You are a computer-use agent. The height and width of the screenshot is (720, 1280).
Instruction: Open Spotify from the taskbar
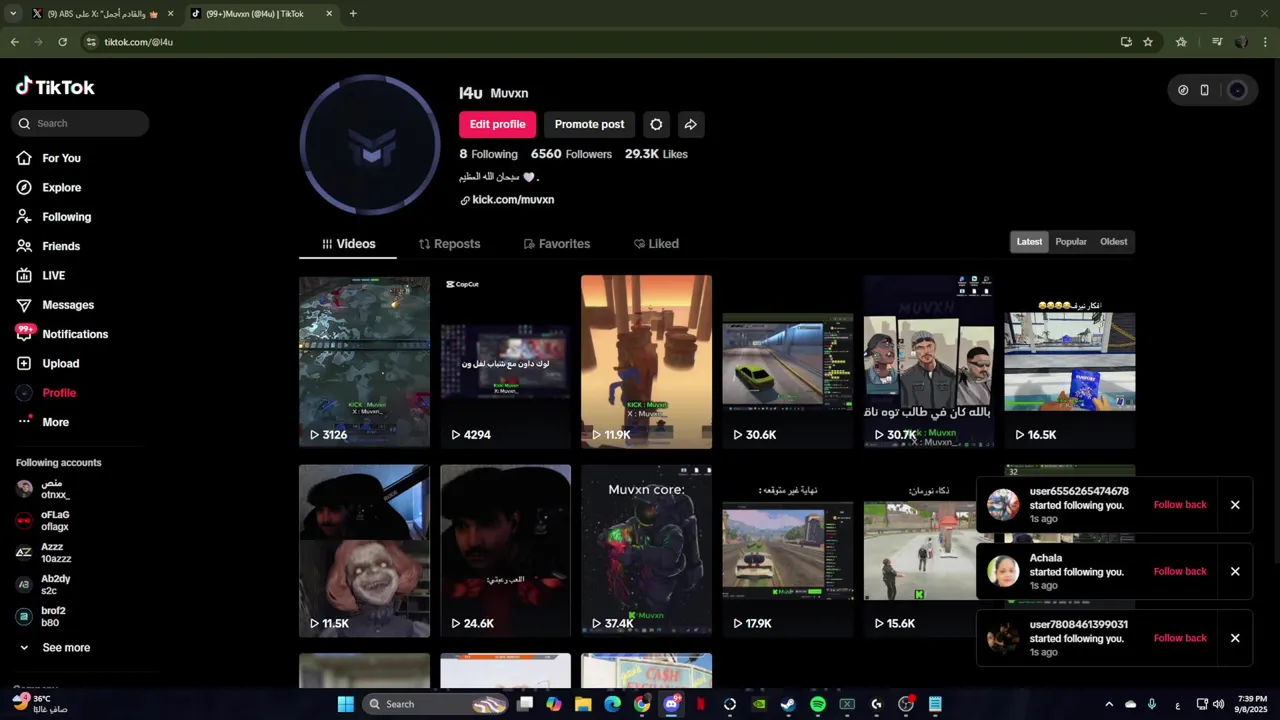[818, 704]
